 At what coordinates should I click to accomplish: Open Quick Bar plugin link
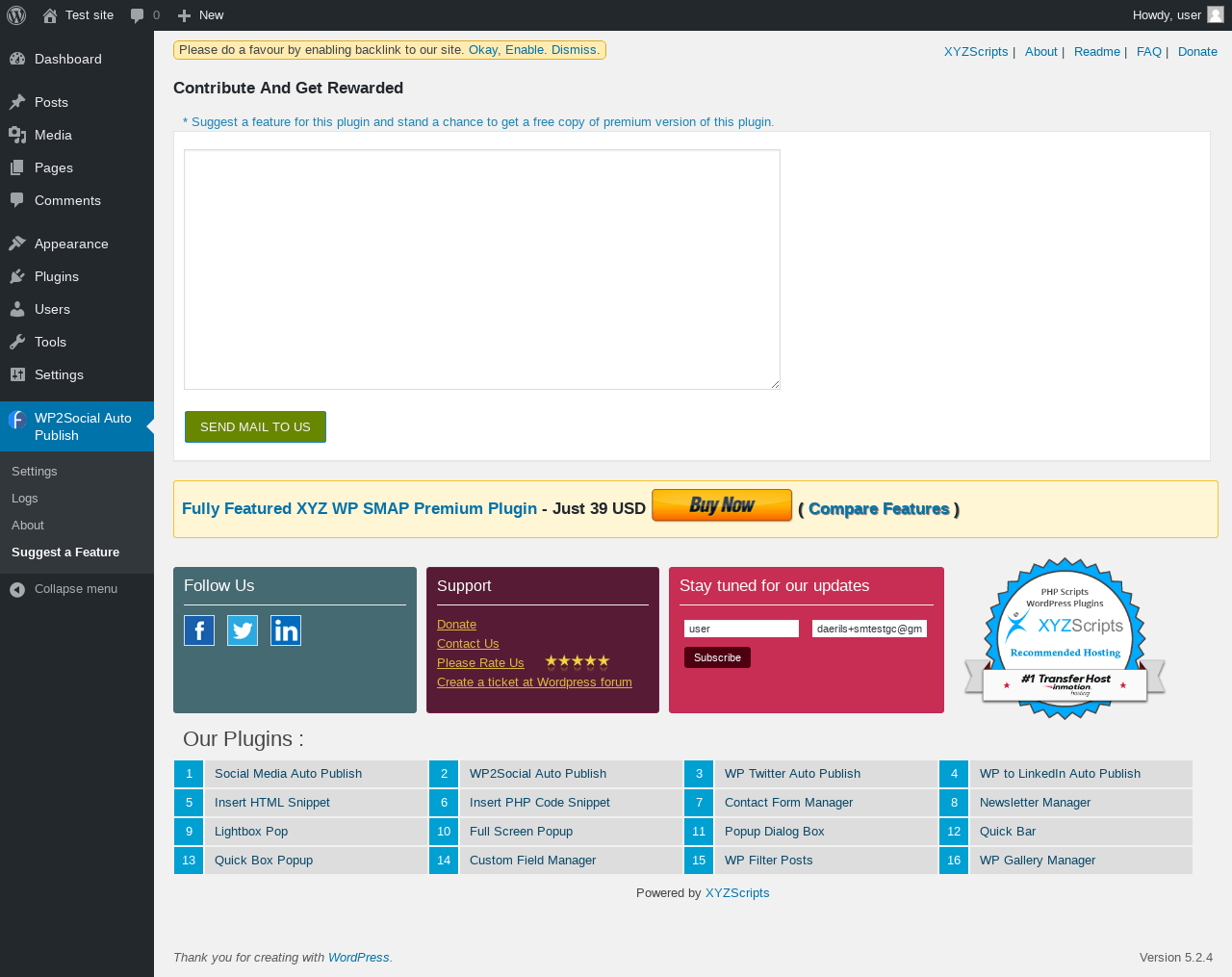(1008, 832)
